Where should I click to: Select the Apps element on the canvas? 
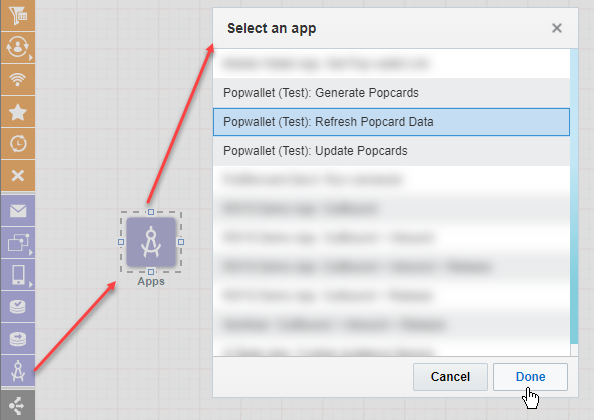pyautogui.click(x=151, y=242)
